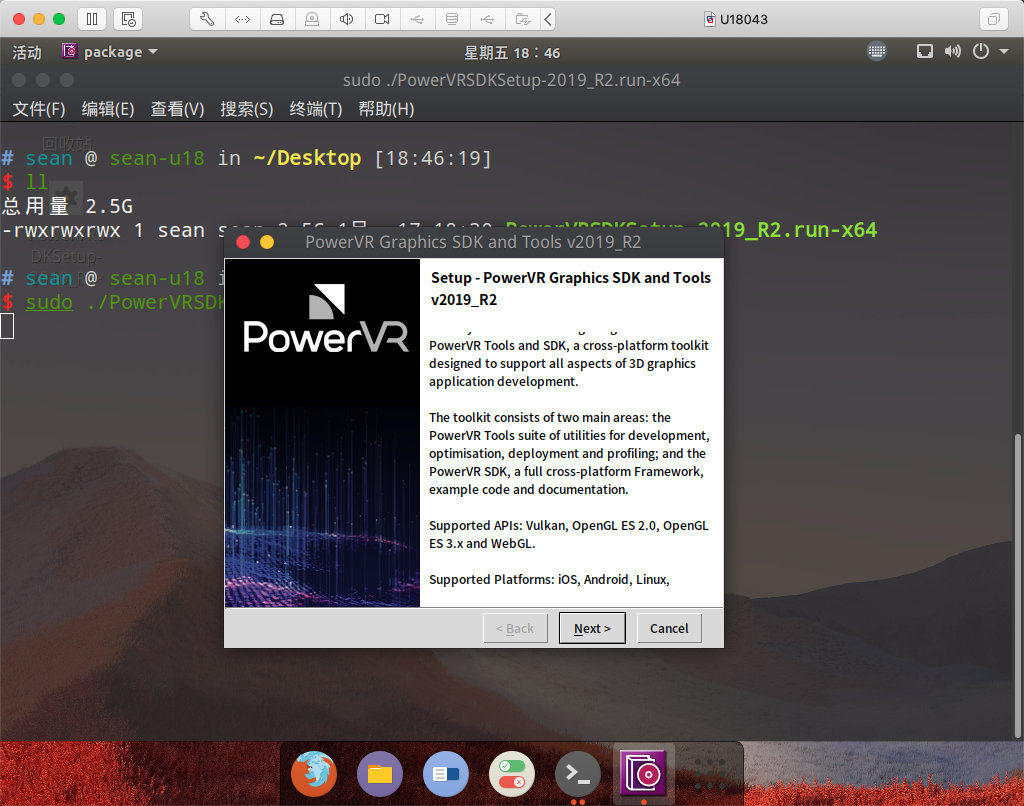Image resolution: width=1024 pixels, height=806 pixels.
Task: Pause the virtual machine from the toolbar
Action: point(92,19)
